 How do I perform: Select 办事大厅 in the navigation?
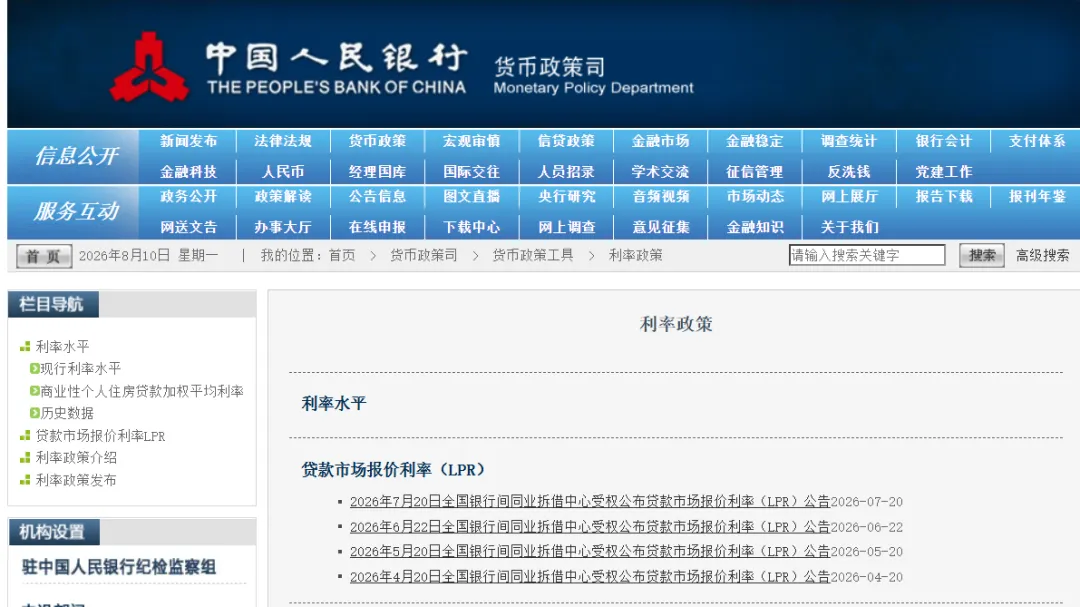click(282, 227)
